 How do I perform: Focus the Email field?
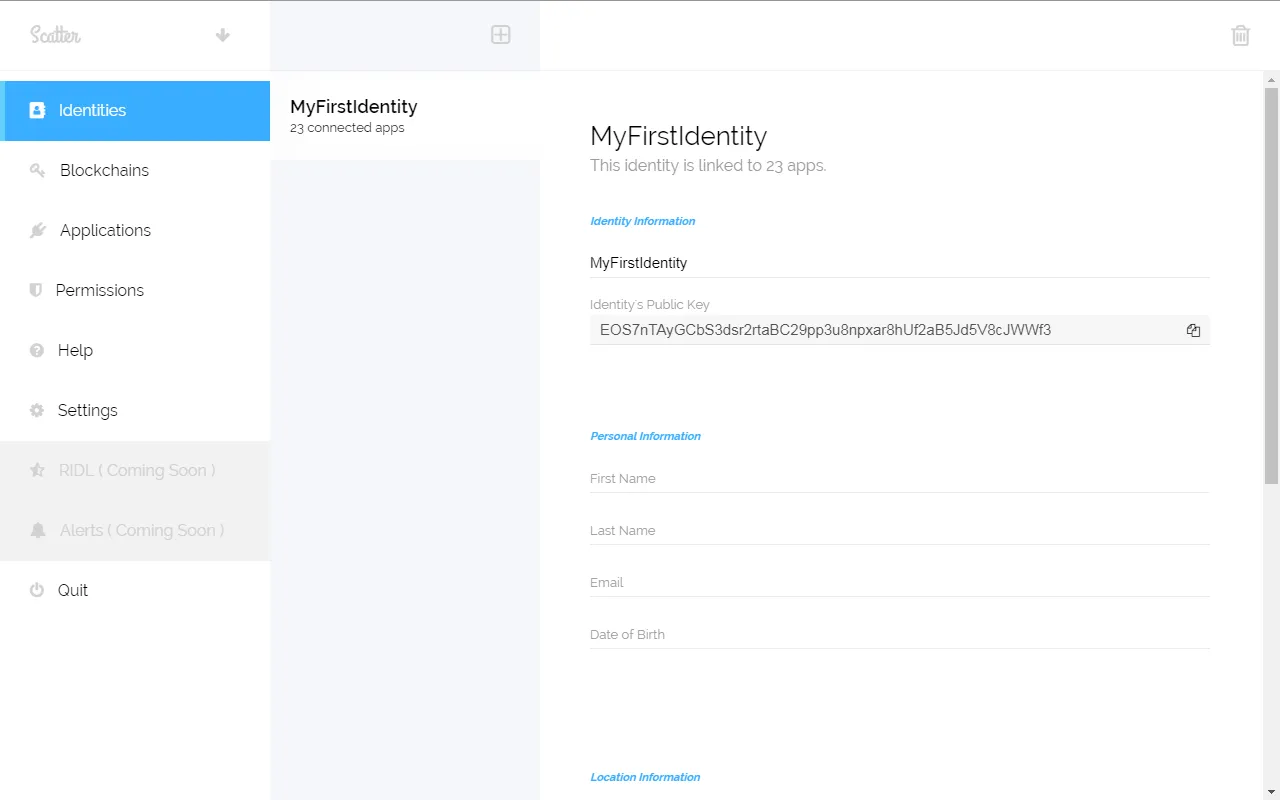[900, 583]
